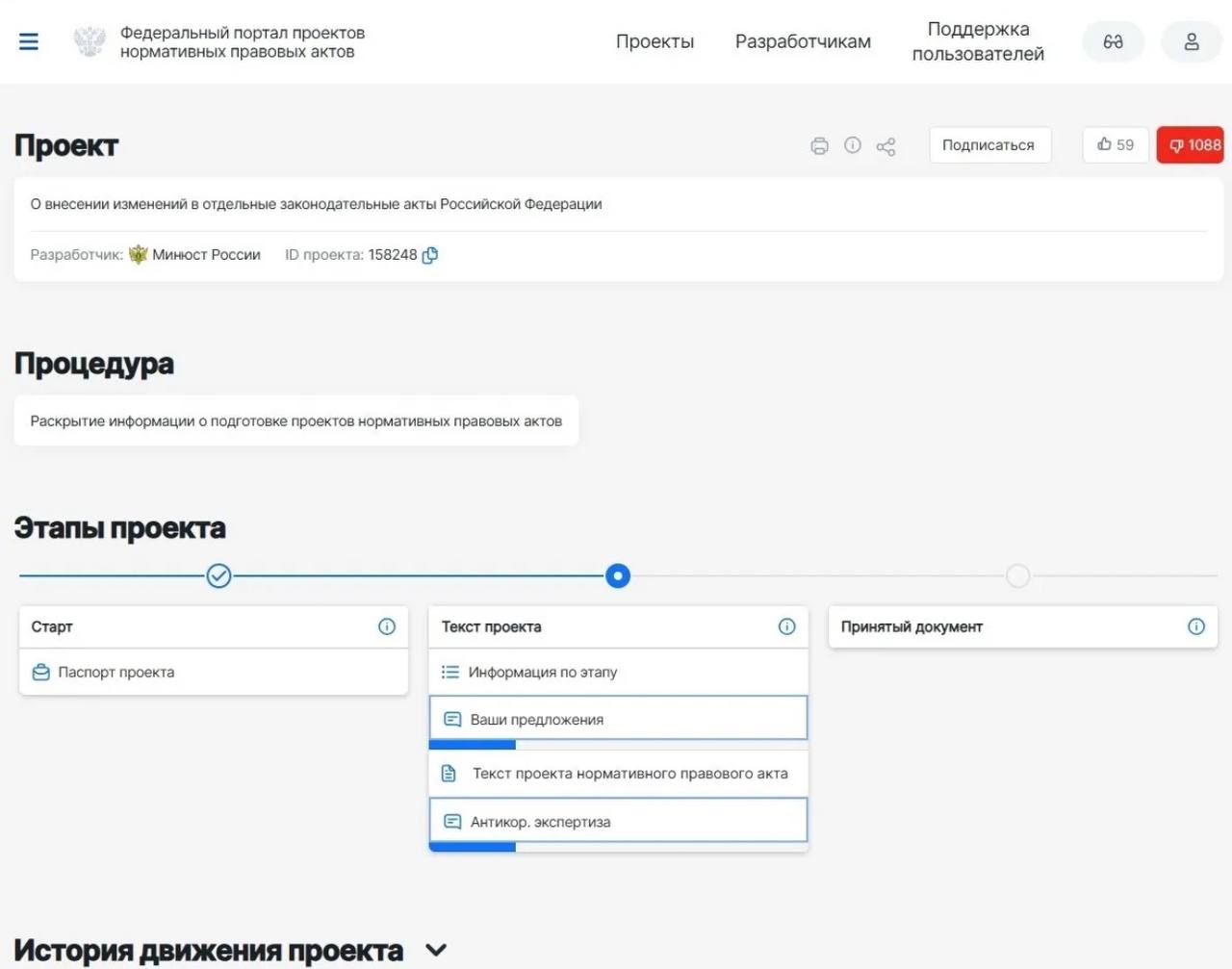Image resolution: width=1232 pixels, height=969 pixels.
Task: Open the hamburger main menu
Action: point(29,41)
